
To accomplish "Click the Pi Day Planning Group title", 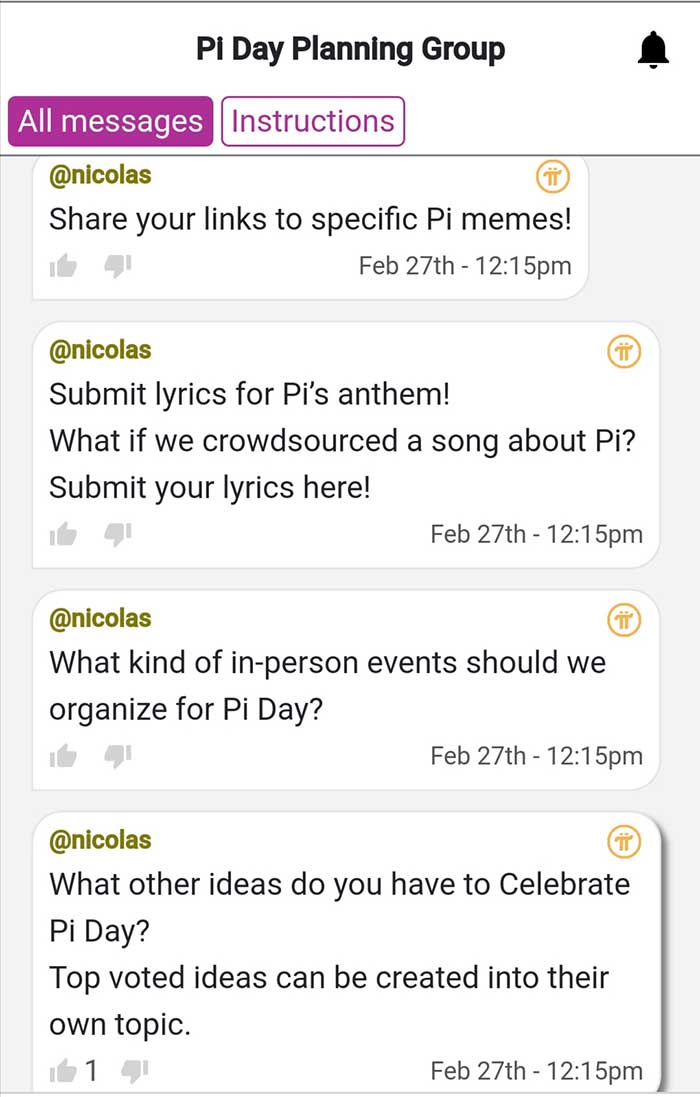I will (350, 49).
